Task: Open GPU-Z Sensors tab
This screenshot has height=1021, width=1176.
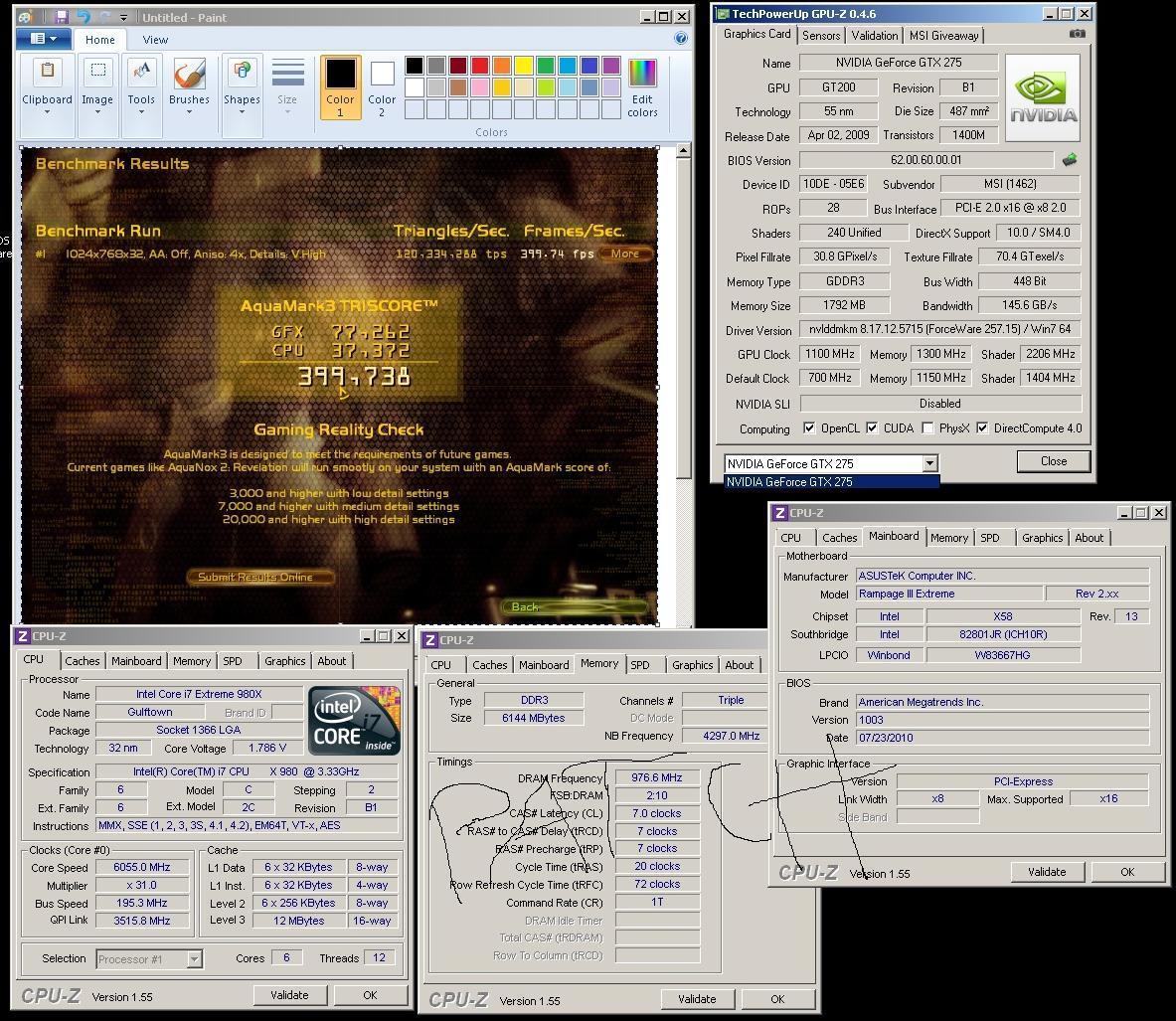Action: click(x=821, y=35)
